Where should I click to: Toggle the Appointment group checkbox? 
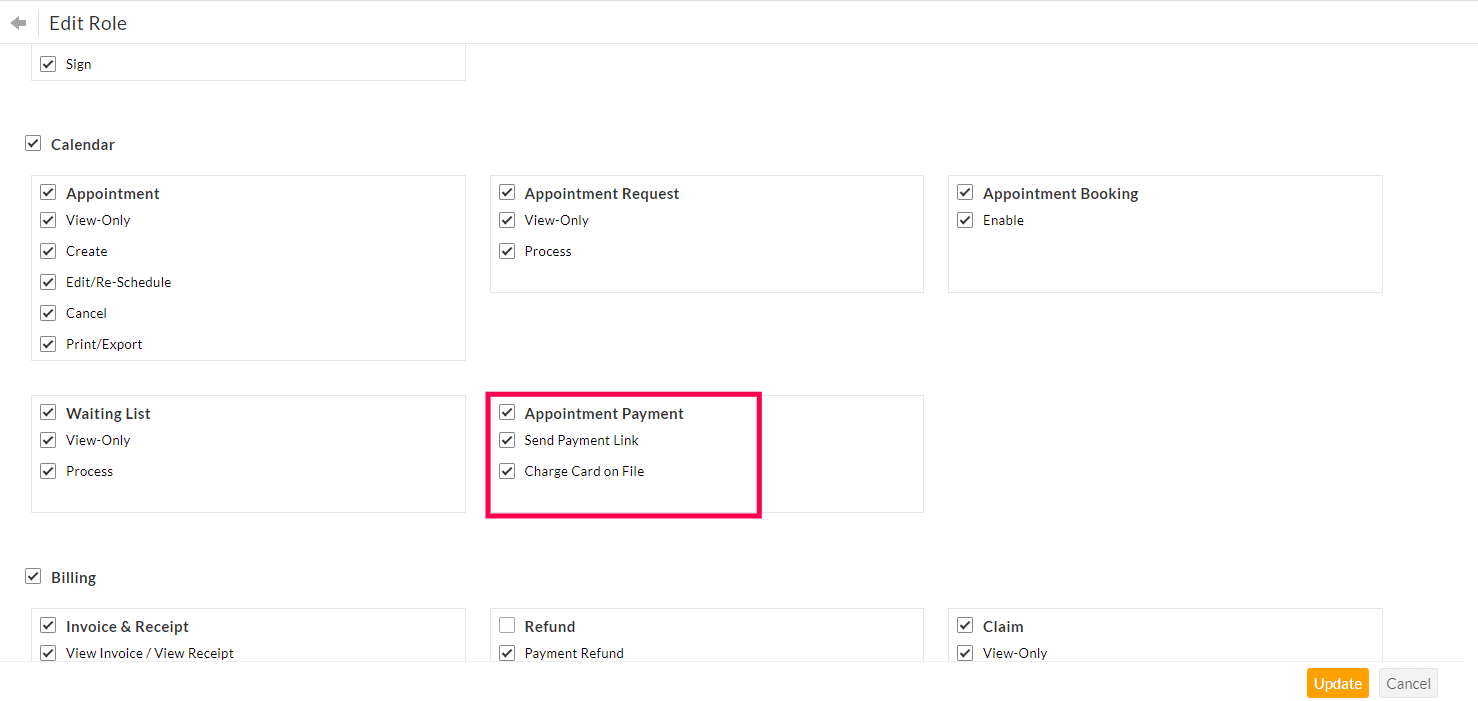click(x=48, y=193)
